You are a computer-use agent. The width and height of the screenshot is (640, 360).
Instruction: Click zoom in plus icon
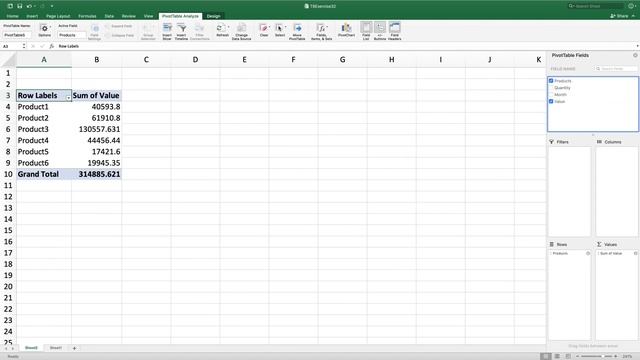pyautogui.click(x=616, y=356)
